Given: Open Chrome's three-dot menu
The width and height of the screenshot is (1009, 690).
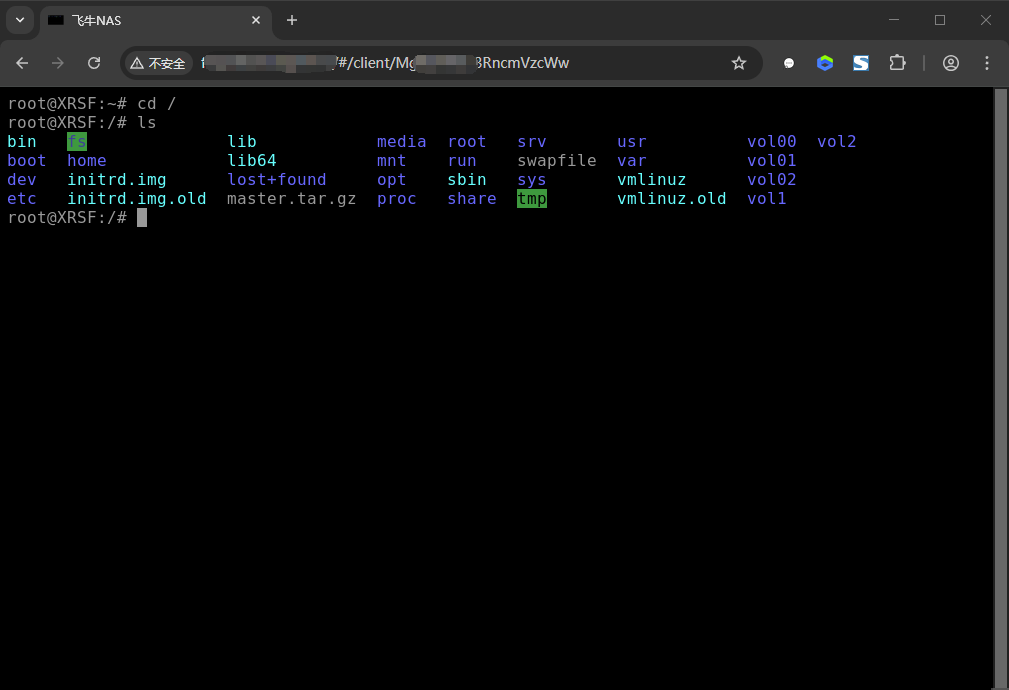Looking at the screenshot, I should 987,63.
